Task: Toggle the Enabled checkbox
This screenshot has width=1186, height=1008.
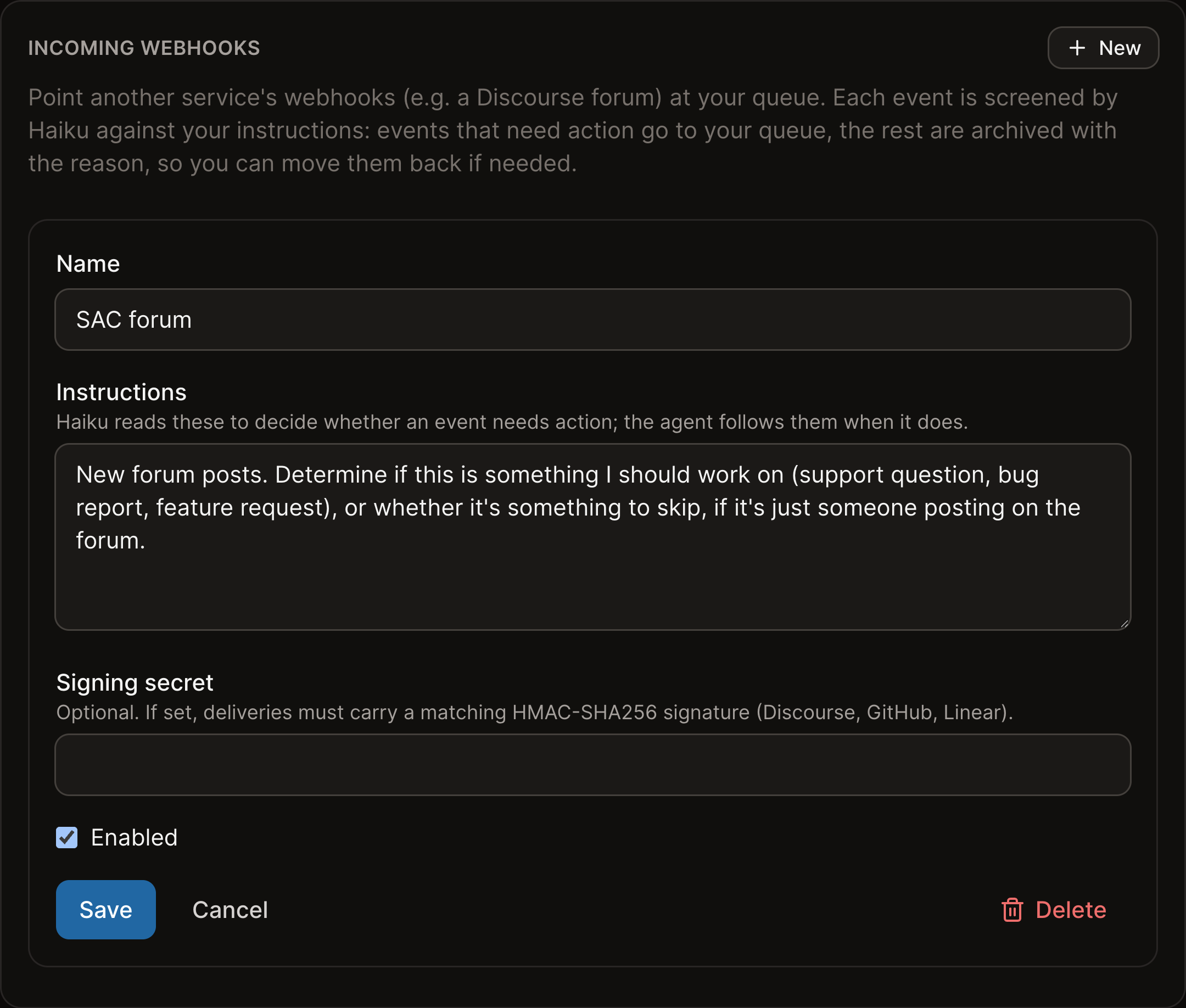Action: tap(67, 837)
